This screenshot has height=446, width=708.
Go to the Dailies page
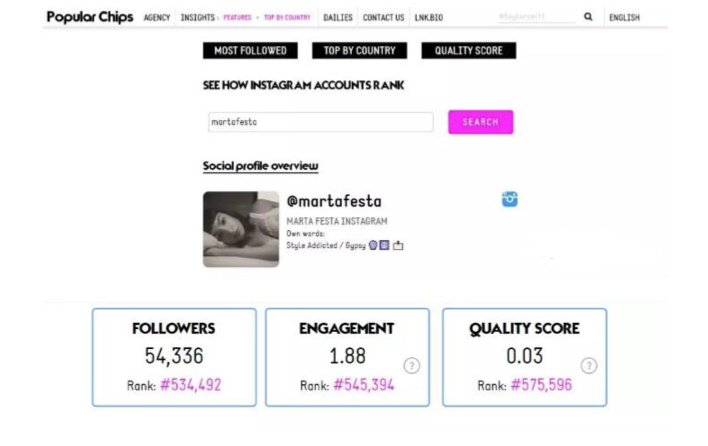click(338, 18)
